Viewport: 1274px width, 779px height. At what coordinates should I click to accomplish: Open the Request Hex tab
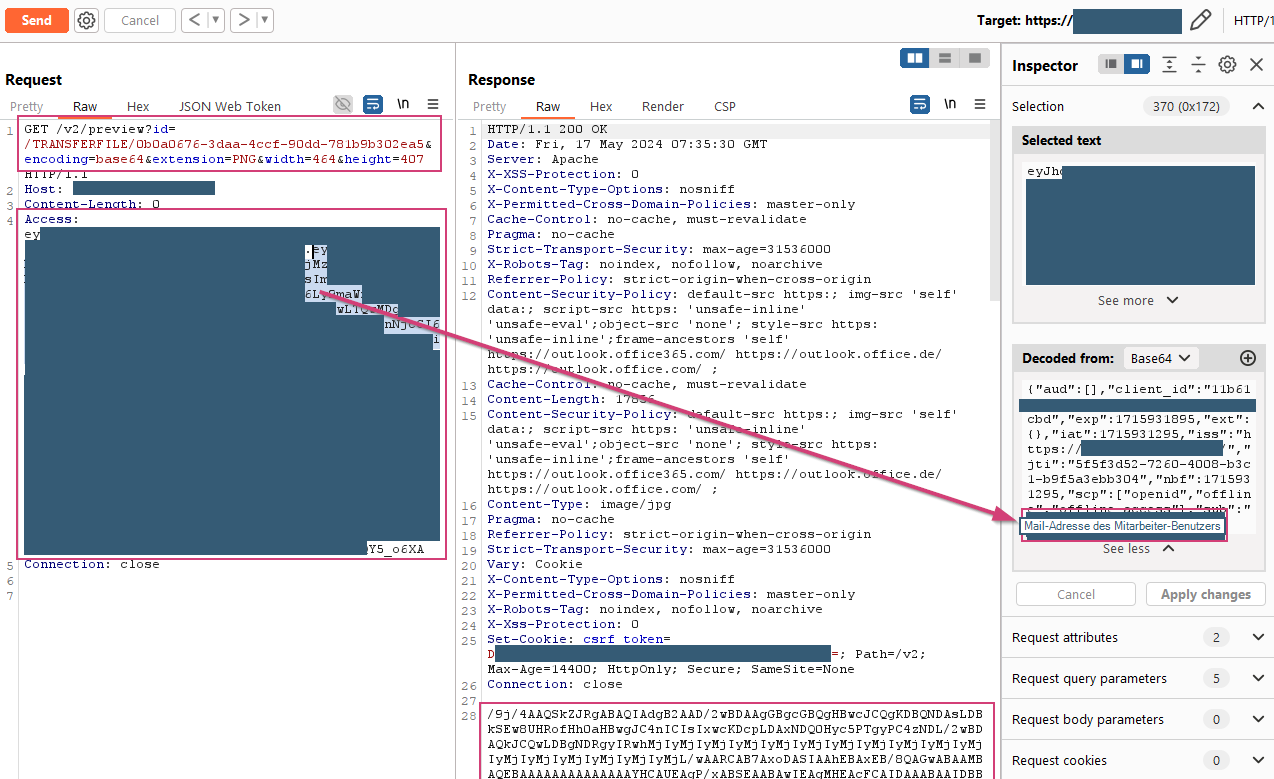pyautogui.click(x=138, y=106)
